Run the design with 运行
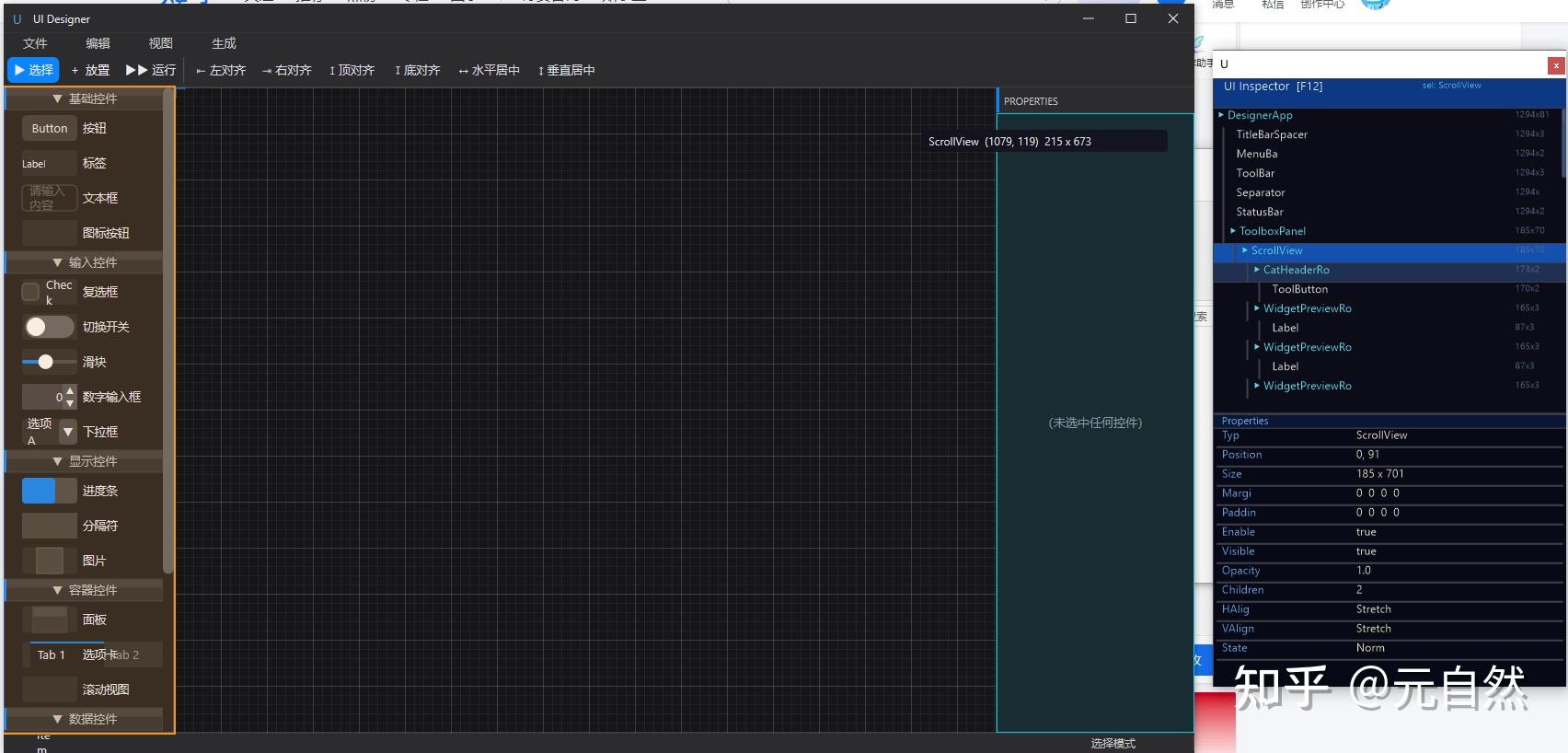The height and width of the screenshot is (753, 1568). click(x=151, y=70)
